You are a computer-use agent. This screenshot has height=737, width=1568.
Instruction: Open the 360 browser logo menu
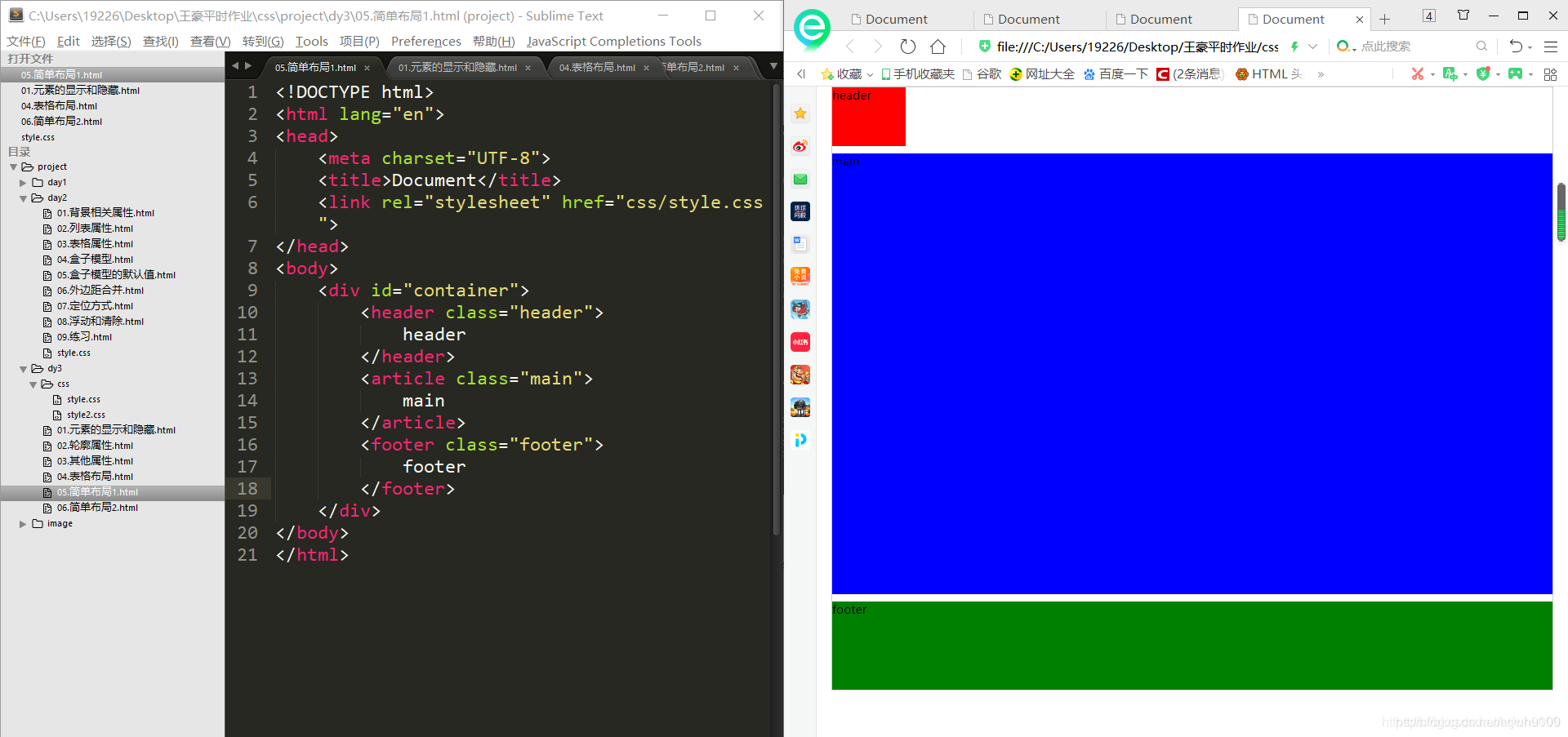coord(811,29)
